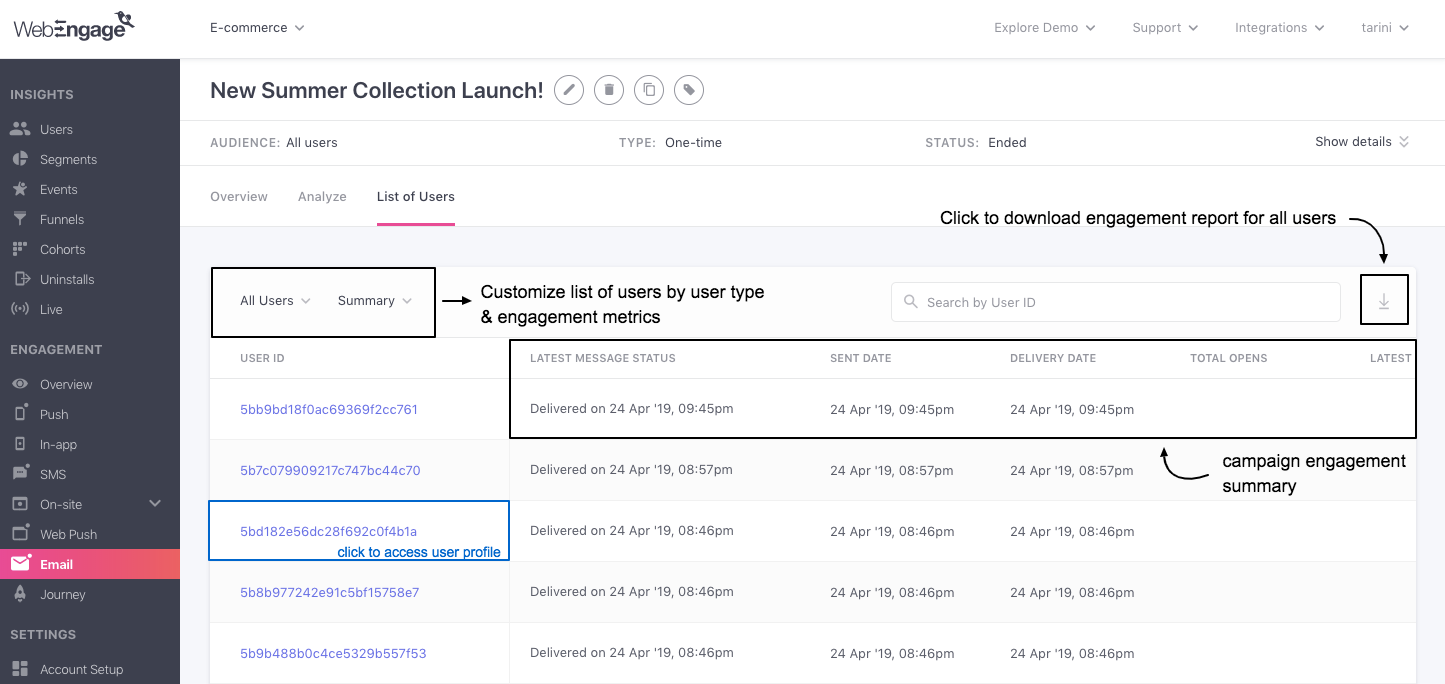Screen dimensions: 1445x684
Task: Click the Search by User ID field
Action: pos(1116,302)
